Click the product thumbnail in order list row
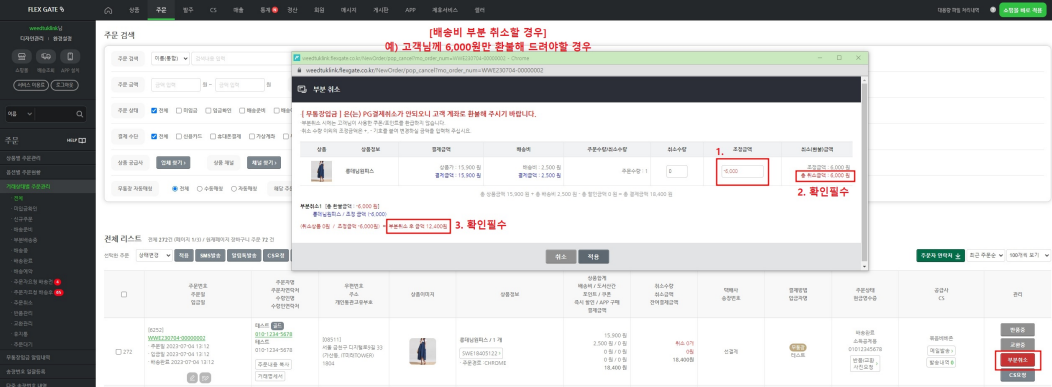The height and width of the screenshot is (387, 1052). click(423, 351)
